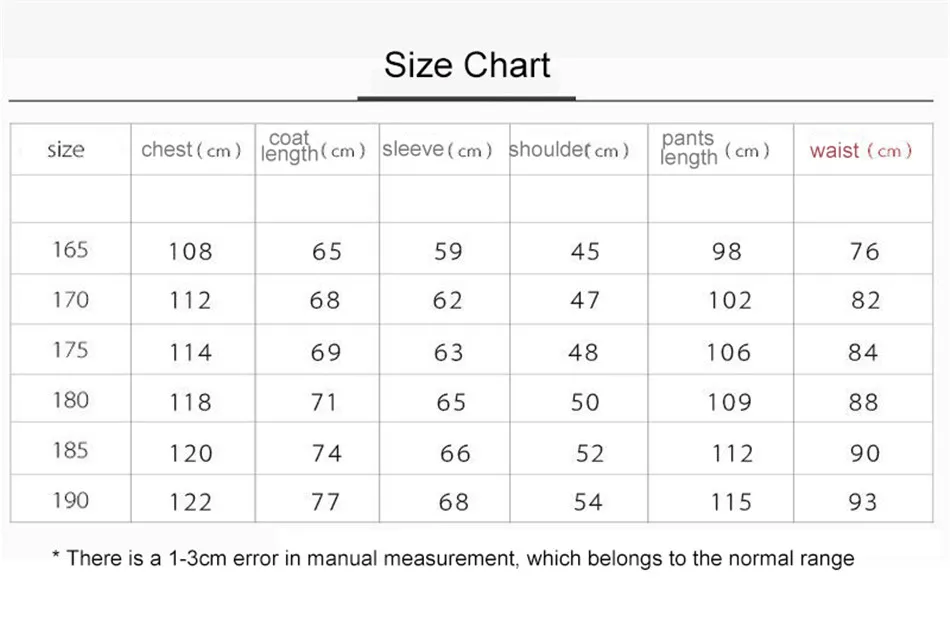Select shoulder value 50 for size 180
Image resolution: width=950 pixels, height=627 pixels.
point(585,402)
